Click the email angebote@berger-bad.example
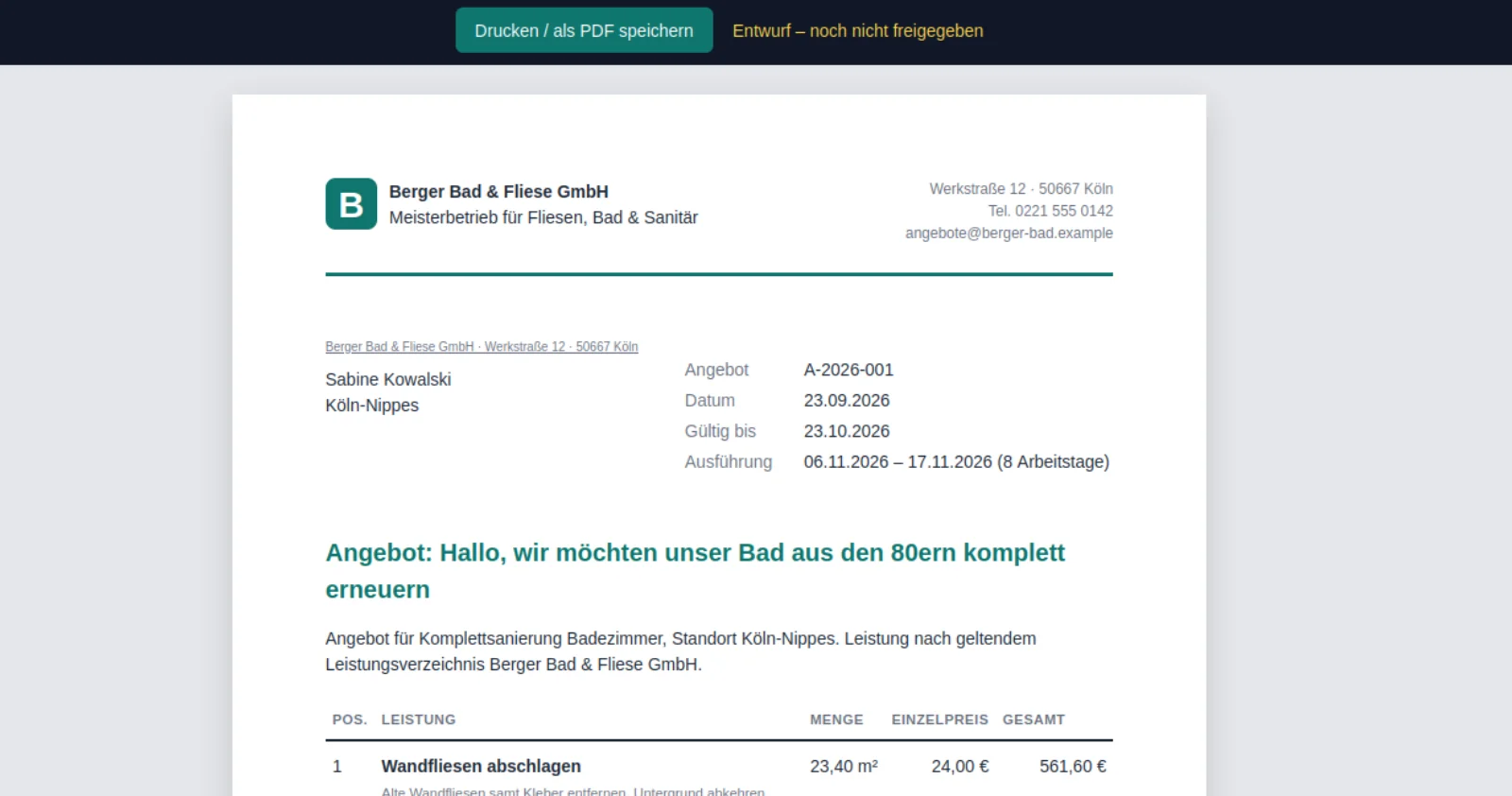Viewport: 1512px width, 796px height. tap(1009, 233)
